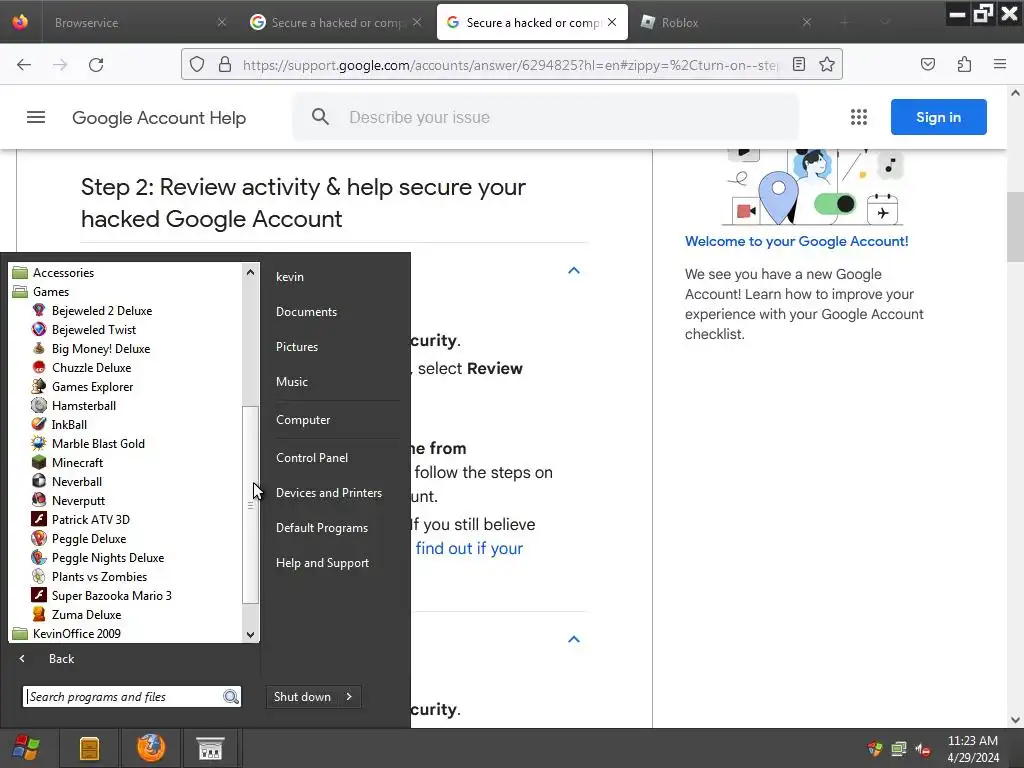
Task: Open Computer from Start menu
Action: (x=303, y=420)
